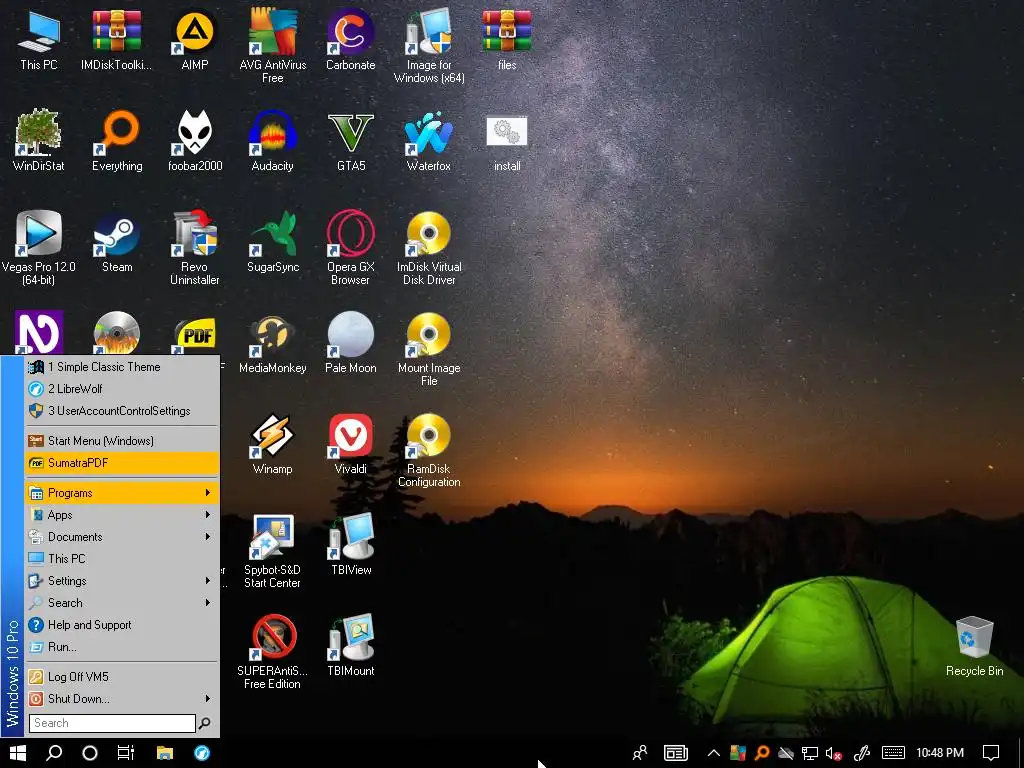Log Off VM5 from start menu
The image size is (1024, 768).
pos(122,677)
